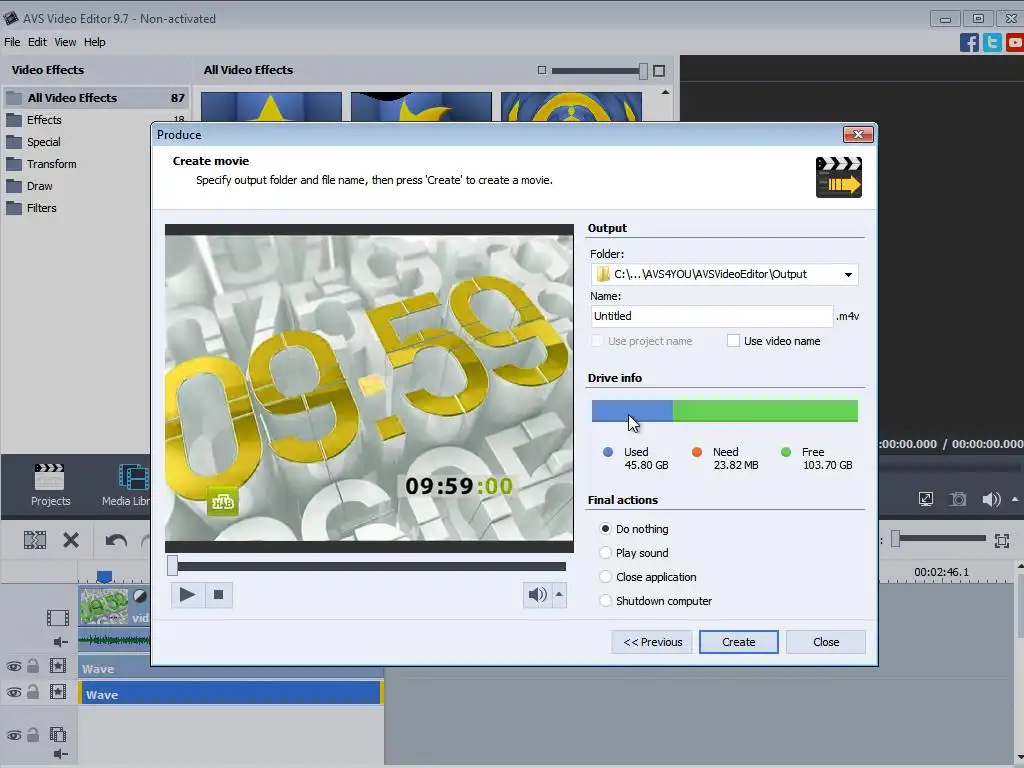The image size is (1024, 768).
Task: Click the blue timeline playhead marker
Action: click(x=104, y=577)
